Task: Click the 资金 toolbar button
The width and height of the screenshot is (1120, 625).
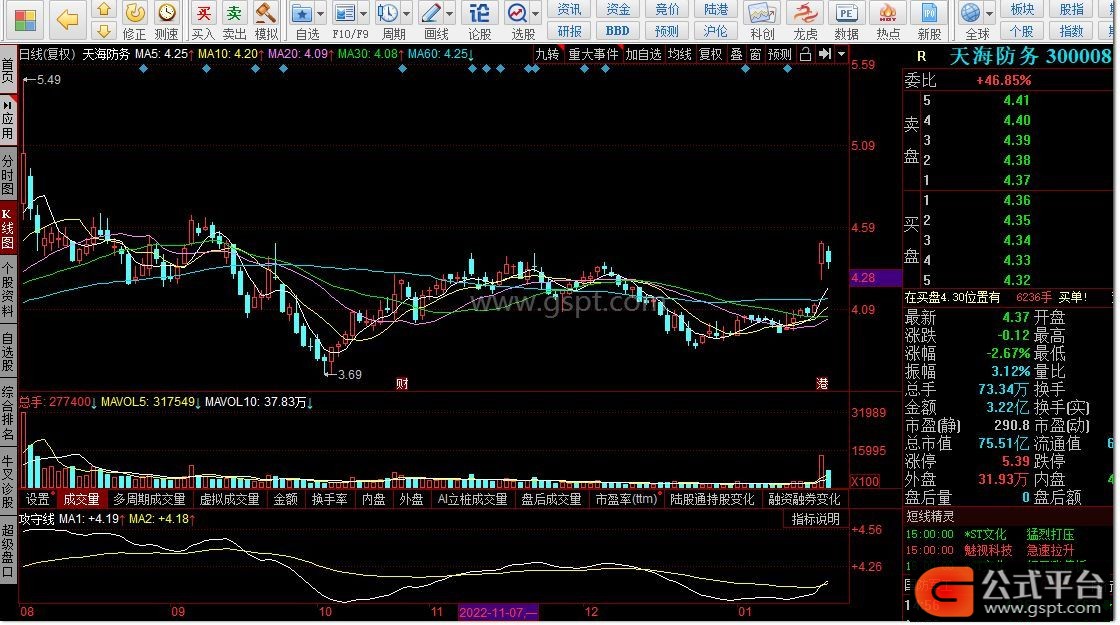Action: (x=618, y=9)
